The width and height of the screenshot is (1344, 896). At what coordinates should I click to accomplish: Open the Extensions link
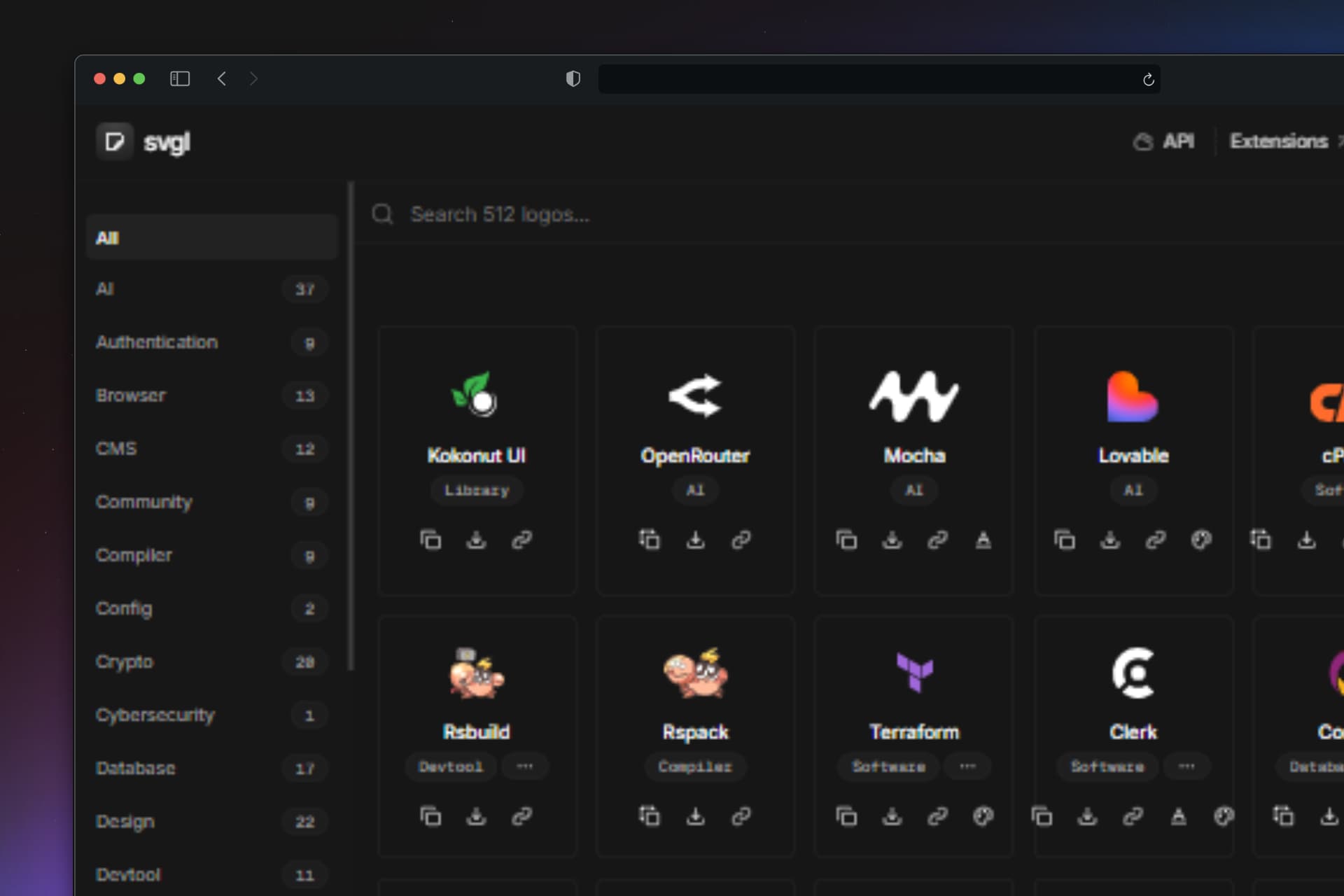(x=1279, y=141)
